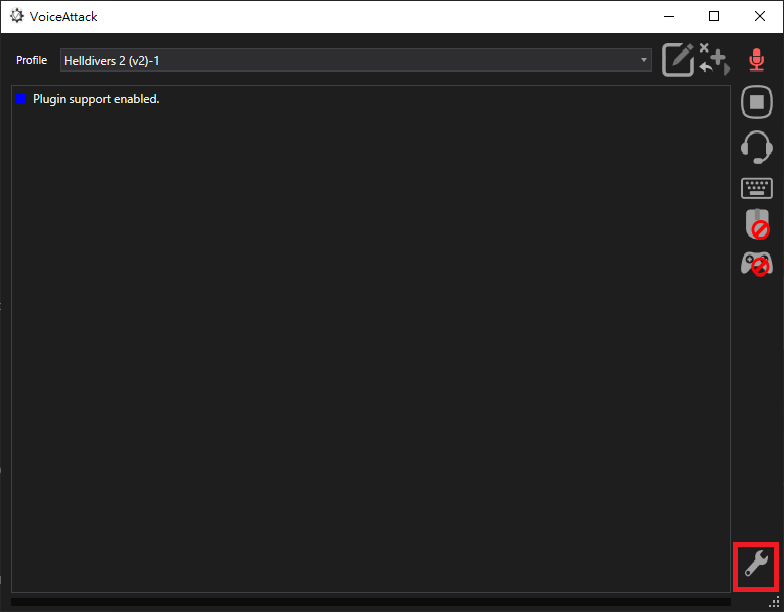784x613 pixels.
Task: Open the more profile actions icon
Action: [714, 60]
